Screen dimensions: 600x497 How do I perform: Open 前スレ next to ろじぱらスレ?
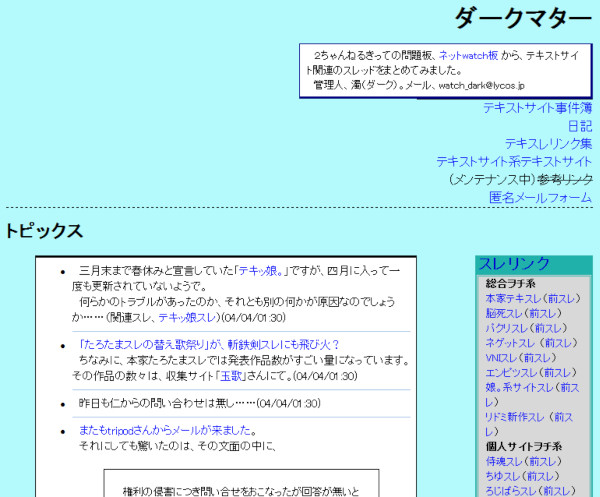[x=556, y=491]
